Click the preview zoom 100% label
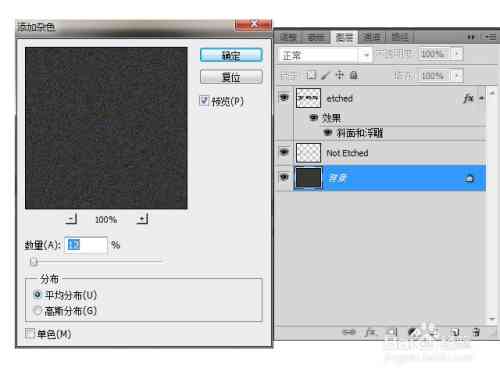 point(106,219)
